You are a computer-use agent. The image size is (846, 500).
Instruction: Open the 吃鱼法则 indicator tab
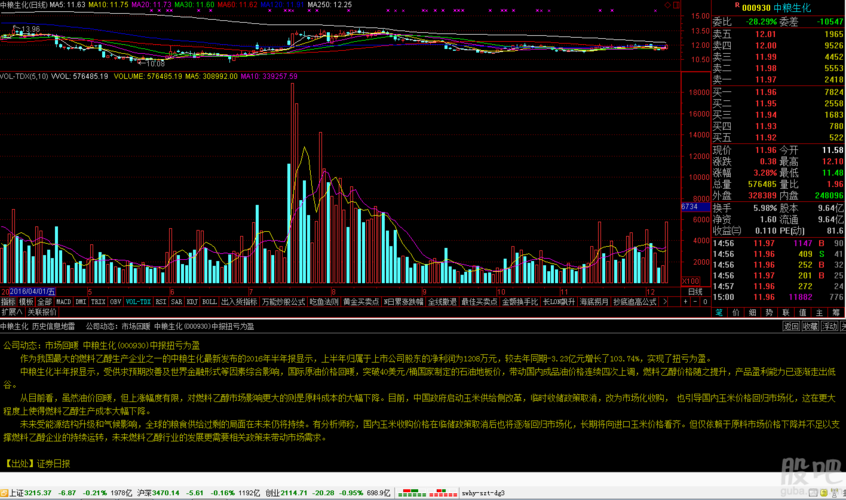pyautogui.click(x=324, y=302)
